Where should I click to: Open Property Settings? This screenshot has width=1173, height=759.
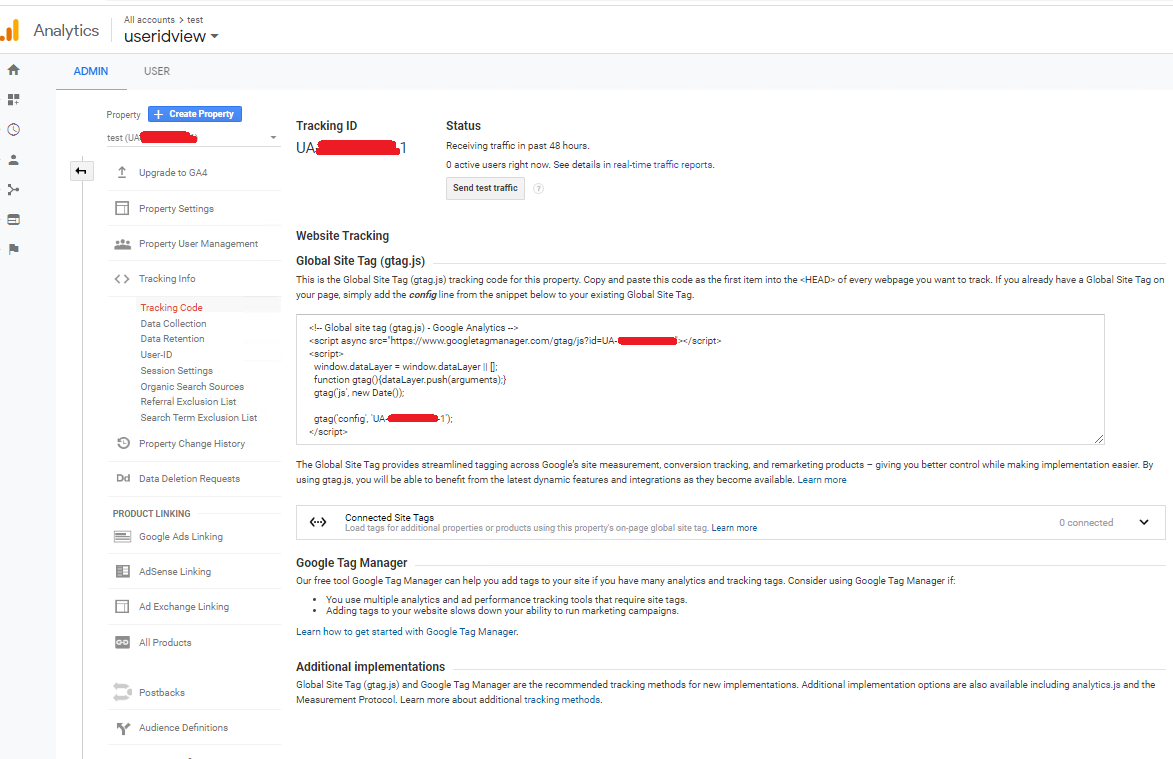point(177,209)
